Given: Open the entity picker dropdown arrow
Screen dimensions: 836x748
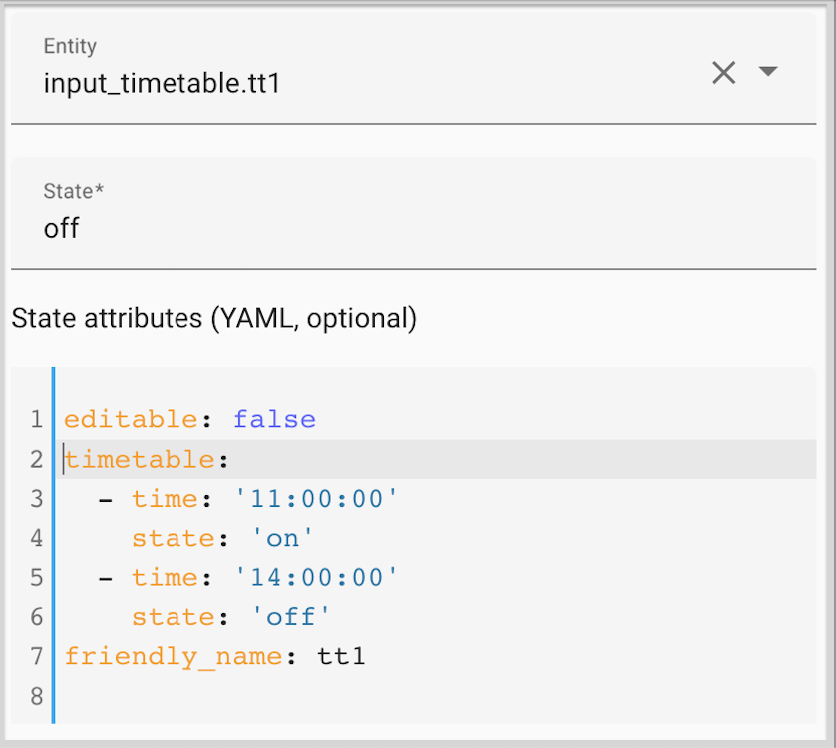Looking at the screenshot, I should tap(768, 73).
